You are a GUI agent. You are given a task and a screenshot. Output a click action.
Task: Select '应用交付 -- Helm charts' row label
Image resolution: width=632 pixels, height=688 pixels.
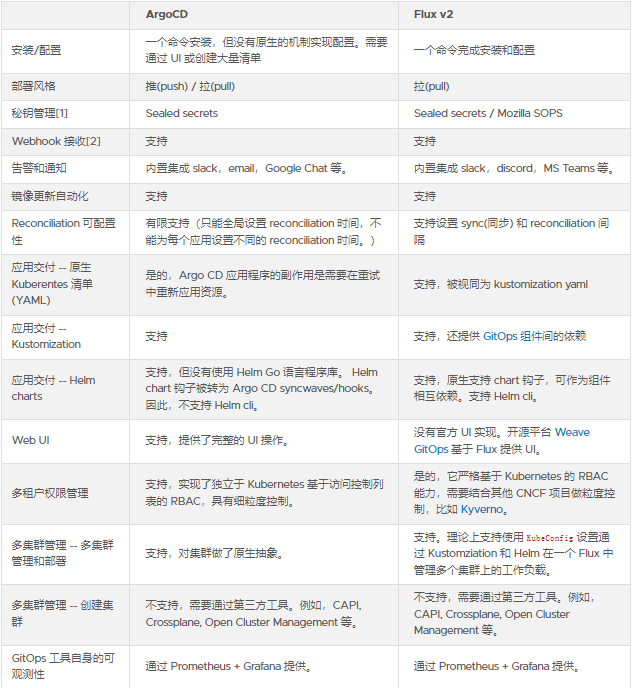click(x=54, y=388)
